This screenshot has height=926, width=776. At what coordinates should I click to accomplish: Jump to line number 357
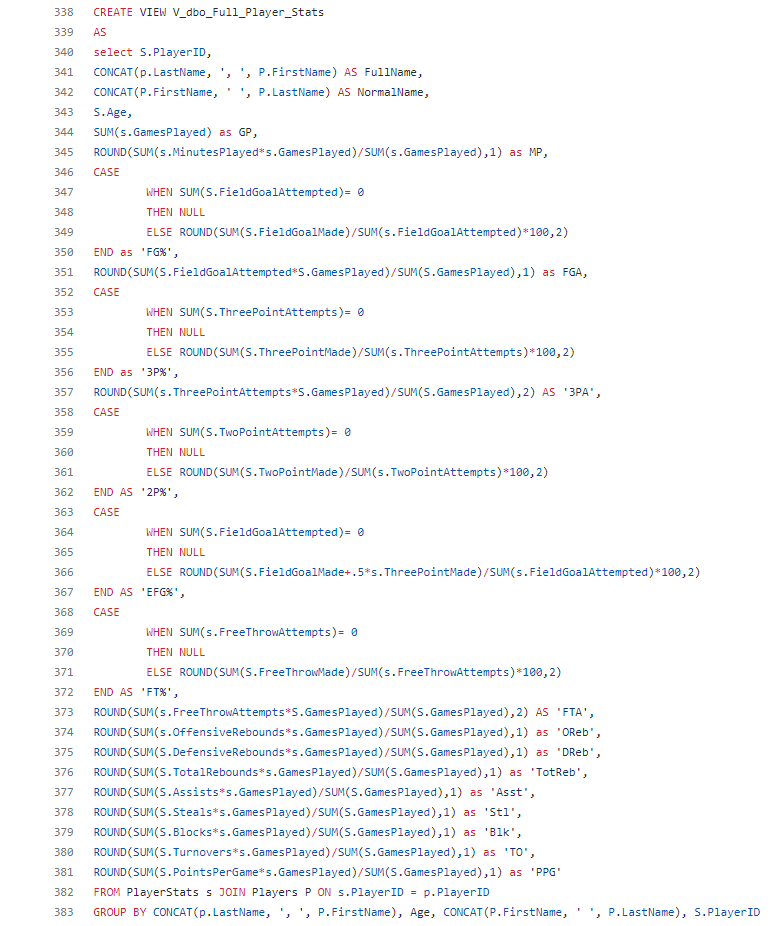coord(63,392)
